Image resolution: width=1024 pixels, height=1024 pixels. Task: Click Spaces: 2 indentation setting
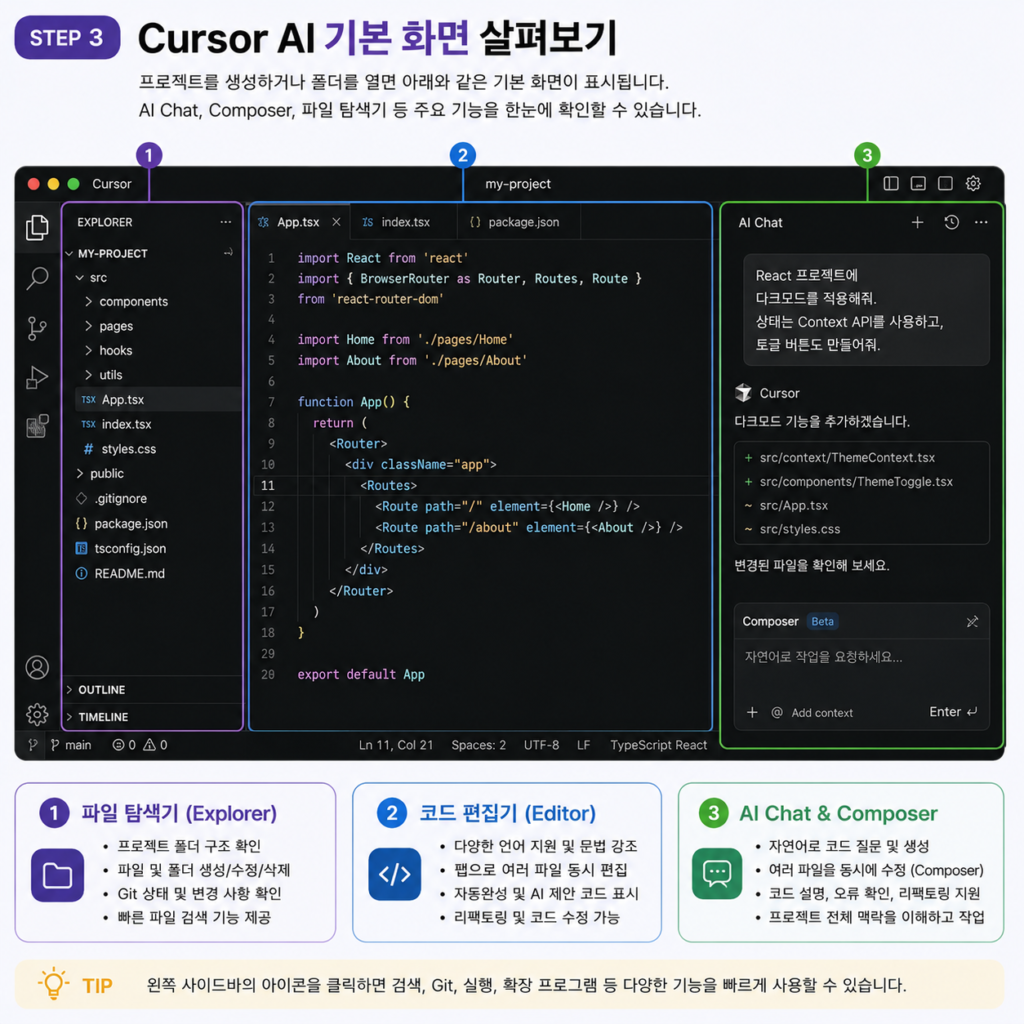479,745
